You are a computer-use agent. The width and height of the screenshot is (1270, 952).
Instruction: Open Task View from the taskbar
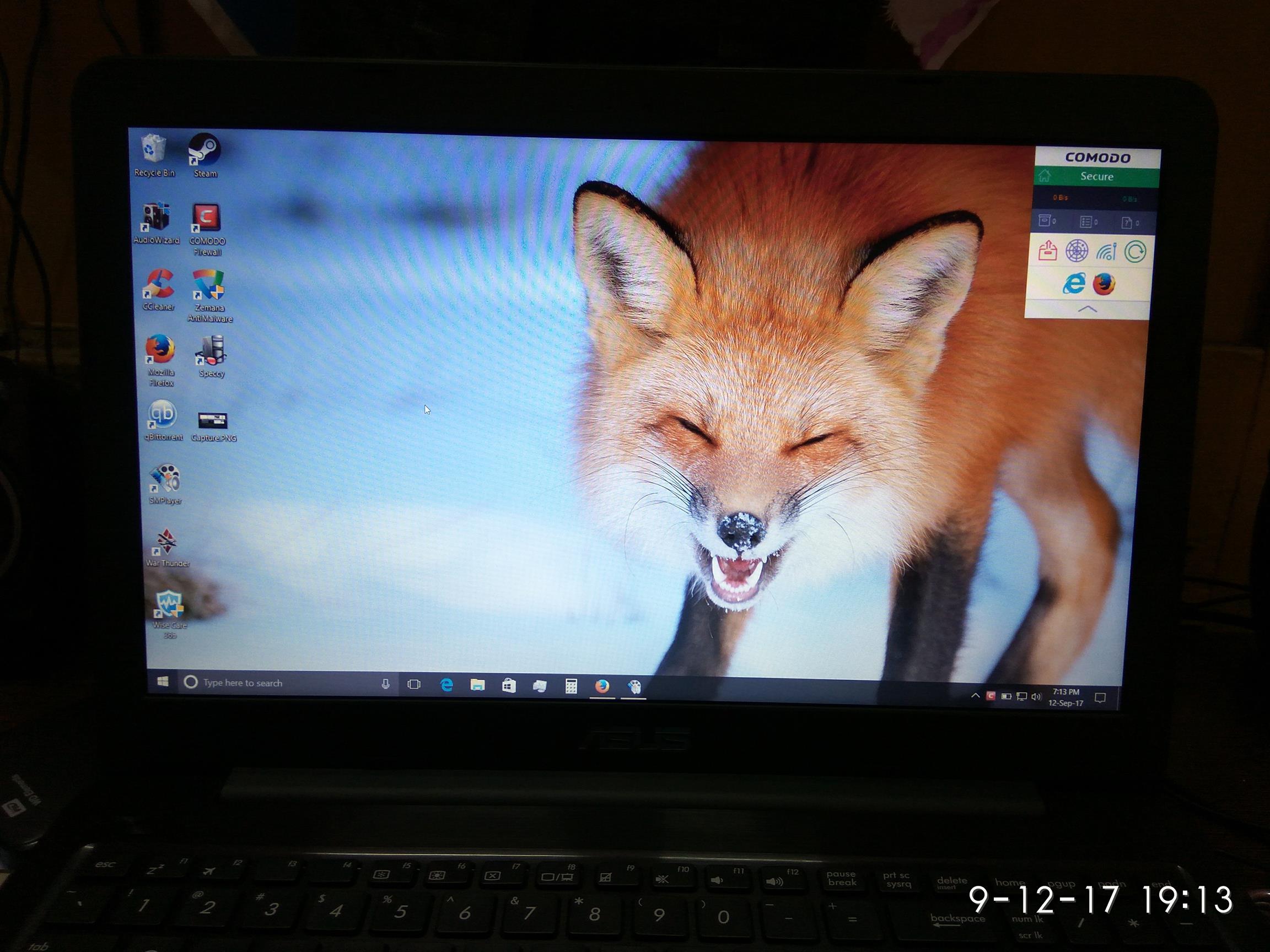414,684
